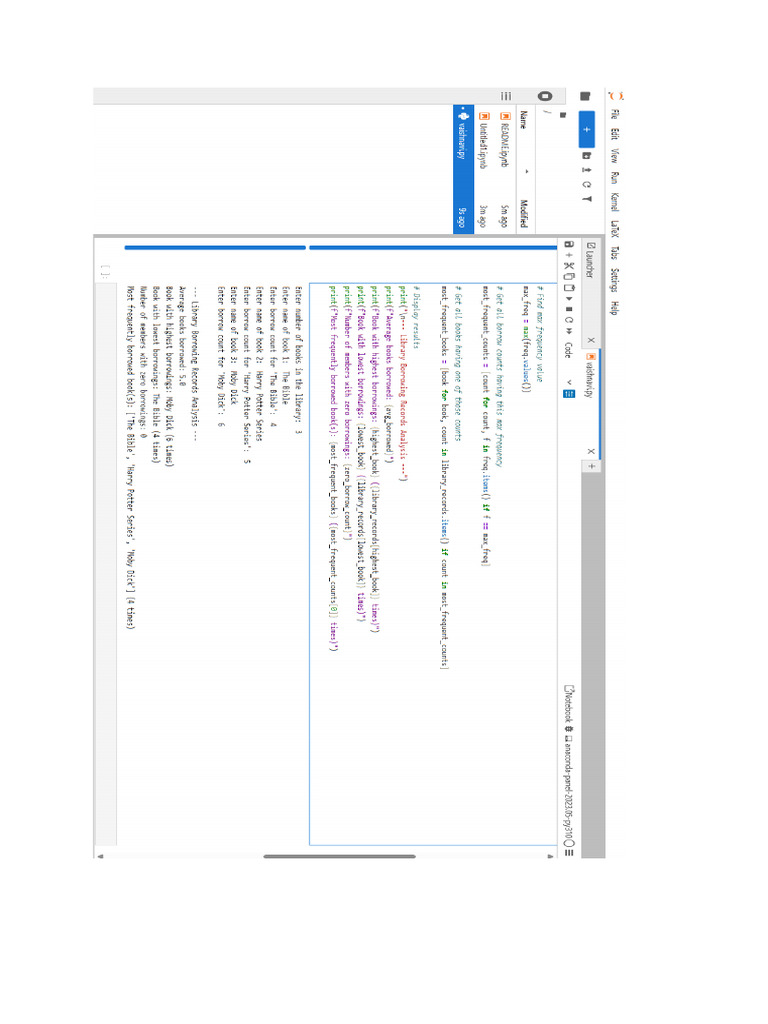
Task: Click the Paste cell clipboard icon
Action: pyautogui.click(x=568, y=288)
